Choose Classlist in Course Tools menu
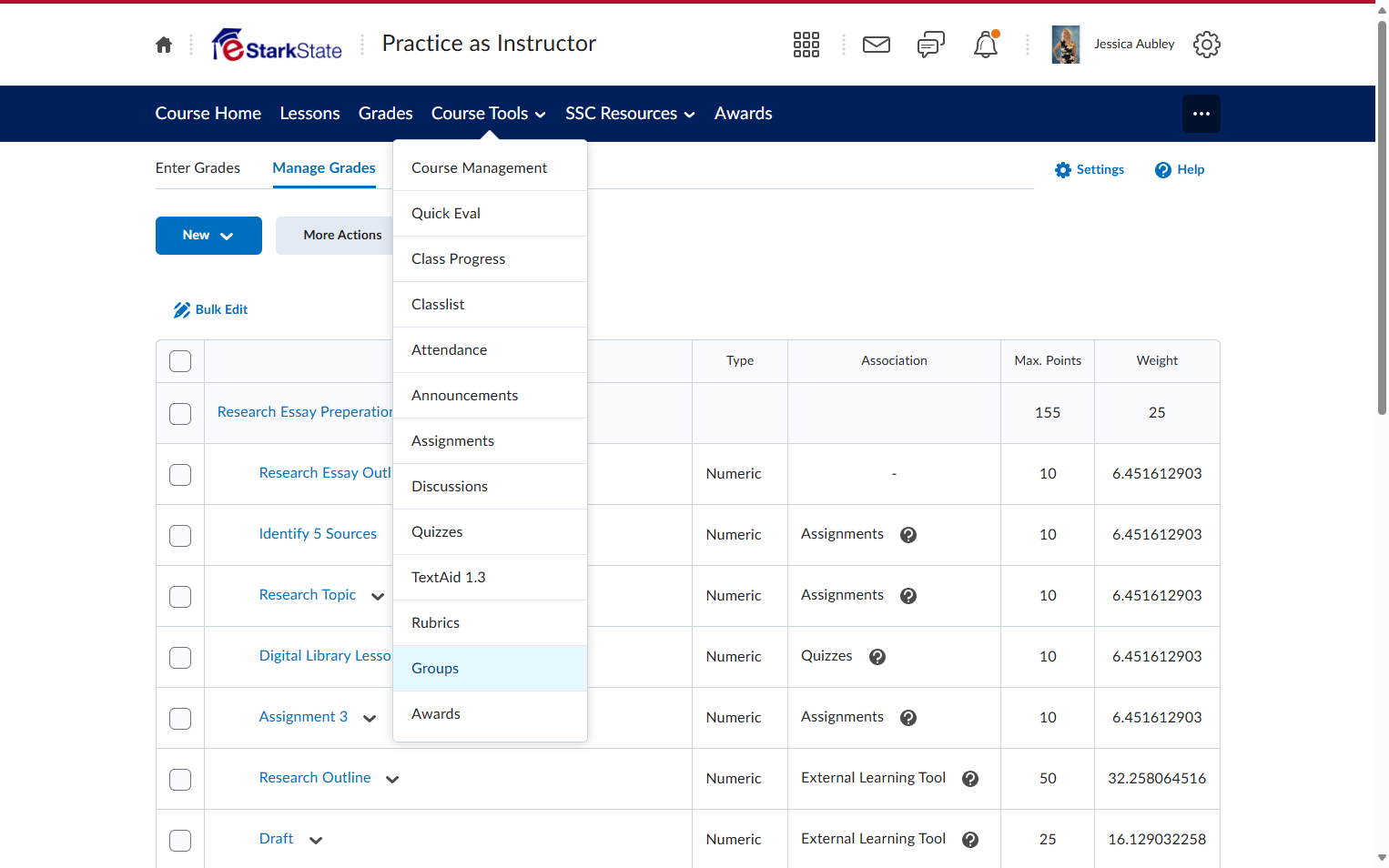 (x=490, y=305)
